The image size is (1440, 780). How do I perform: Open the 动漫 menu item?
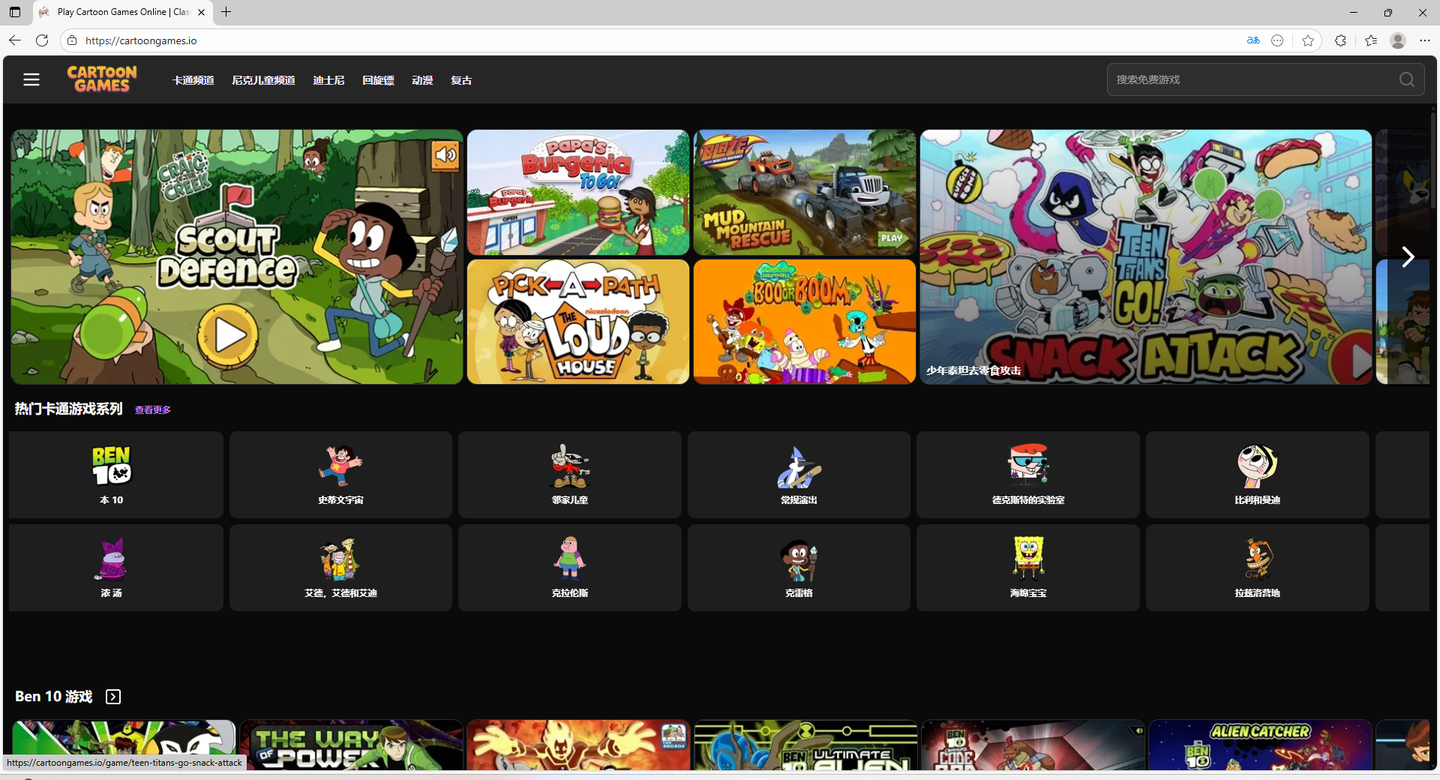click(x=422, y=80)
